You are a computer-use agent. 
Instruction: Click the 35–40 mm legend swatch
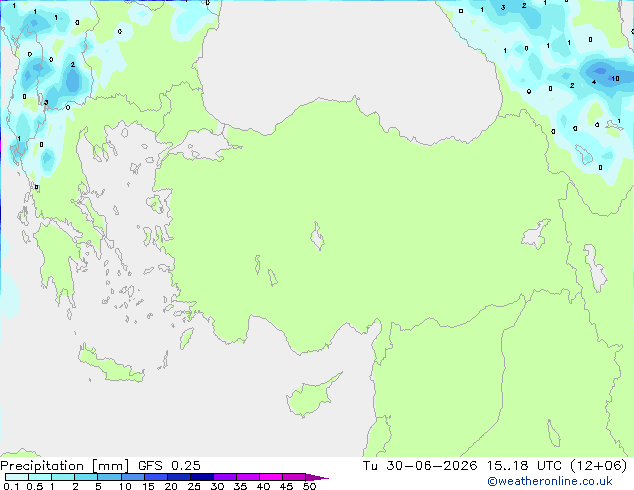tap(248, 477)
